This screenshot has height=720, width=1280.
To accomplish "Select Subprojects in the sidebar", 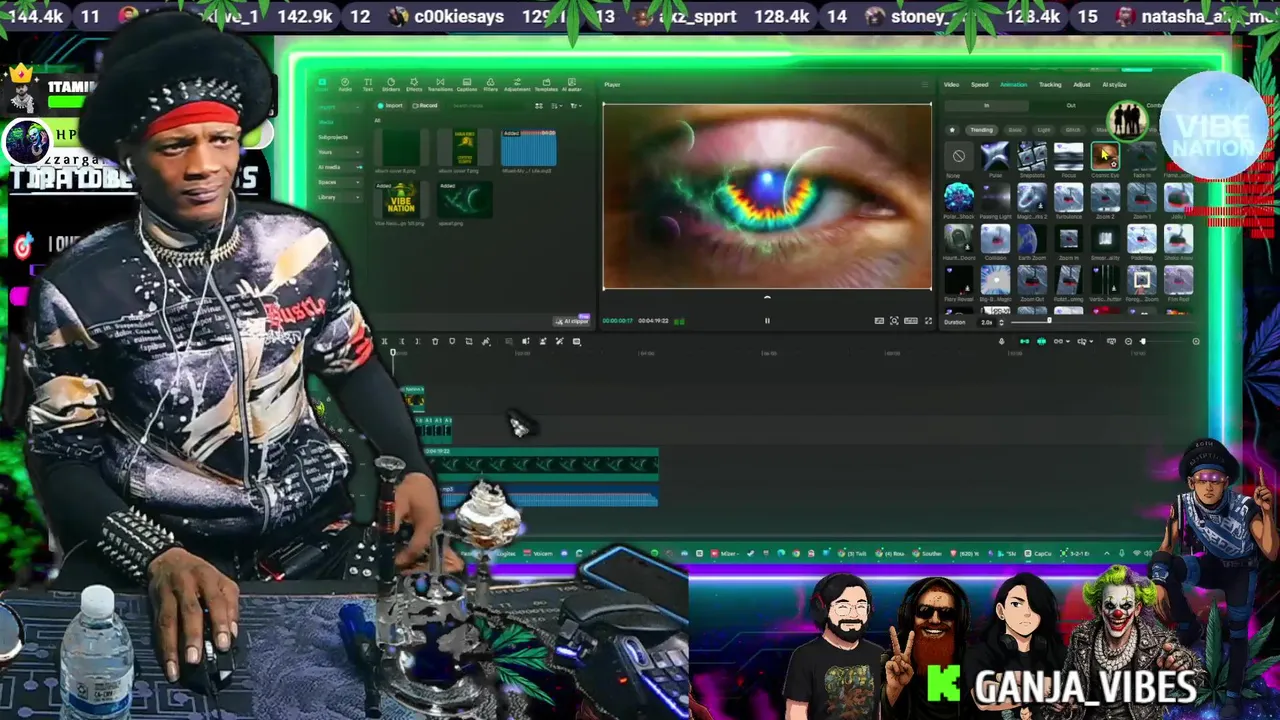I will [x=333, y=137].
